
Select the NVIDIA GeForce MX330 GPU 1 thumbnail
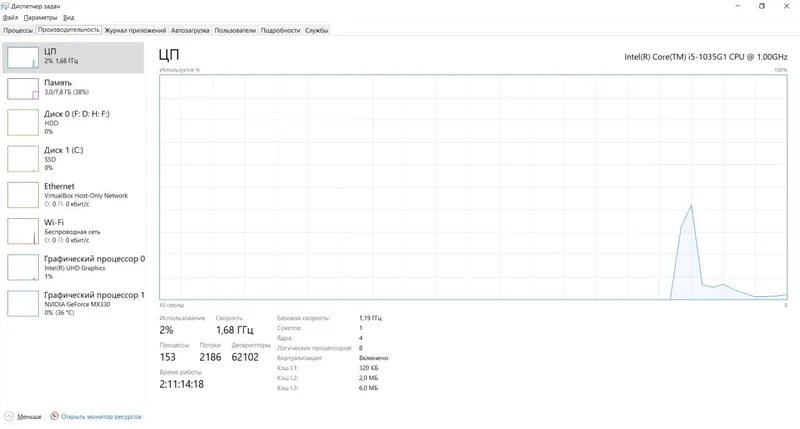22,303
